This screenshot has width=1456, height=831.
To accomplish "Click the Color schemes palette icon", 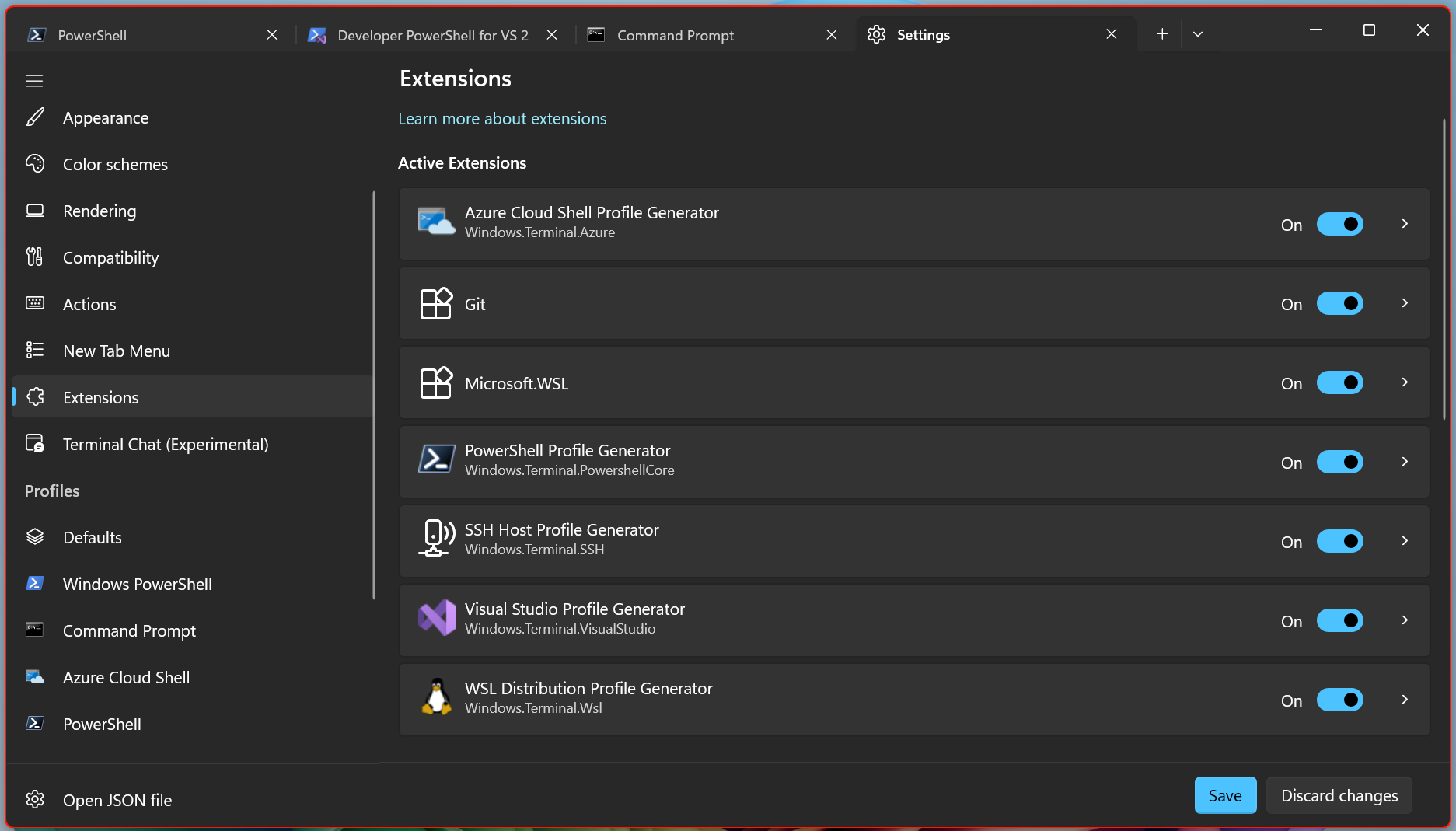I will [35, 164].
